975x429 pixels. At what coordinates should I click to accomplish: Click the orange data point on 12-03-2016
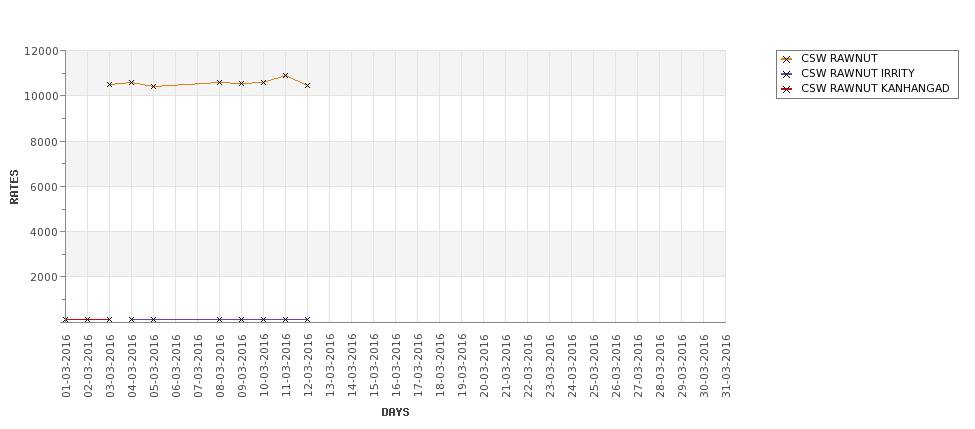307,85
